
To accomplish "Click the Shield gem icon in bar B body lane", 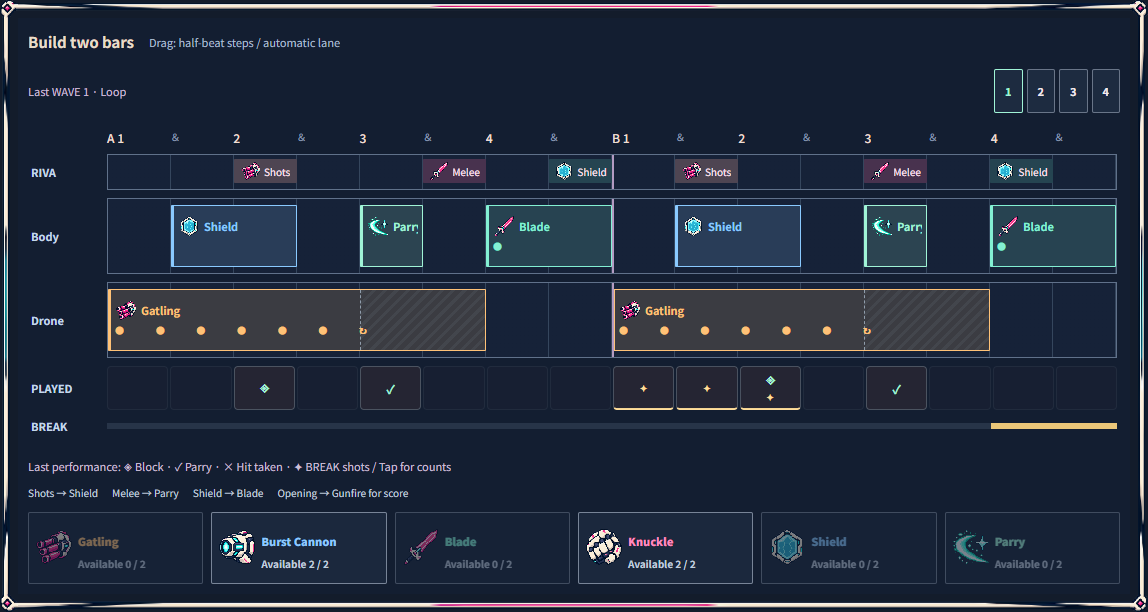I will click(693, 226).
